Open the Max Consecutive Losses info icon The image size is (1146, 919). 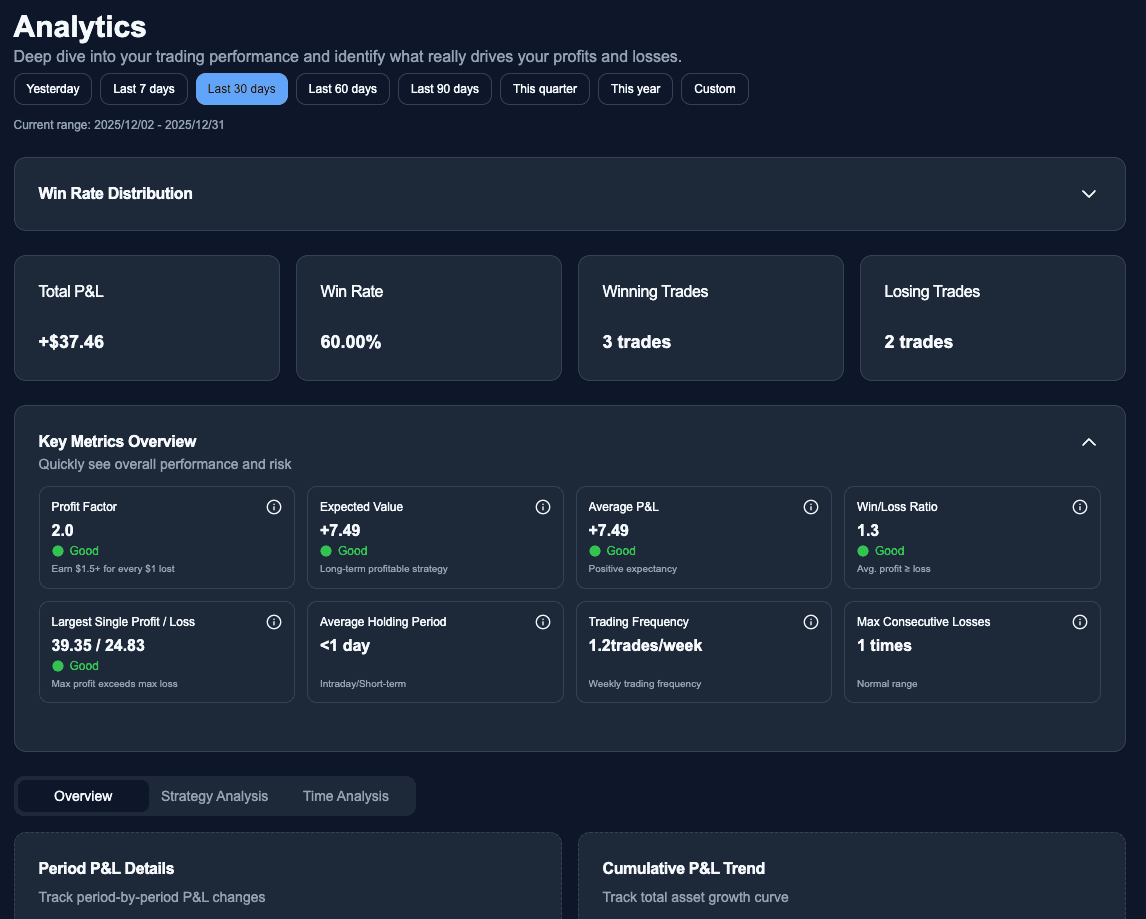pos(1080,622)
